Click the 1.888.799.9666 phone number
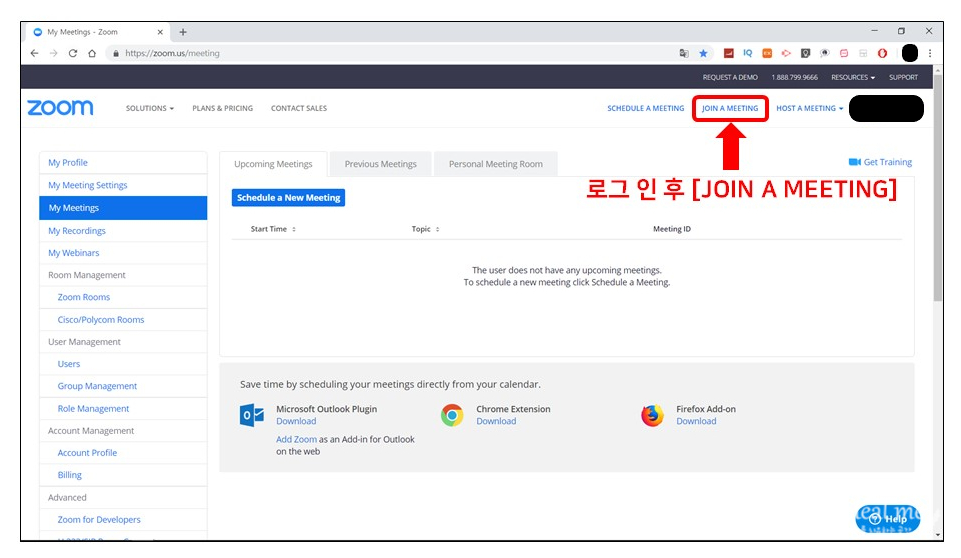Image resolution: width=961 pixels, height=558 pixels. click(x=794, y=77)
